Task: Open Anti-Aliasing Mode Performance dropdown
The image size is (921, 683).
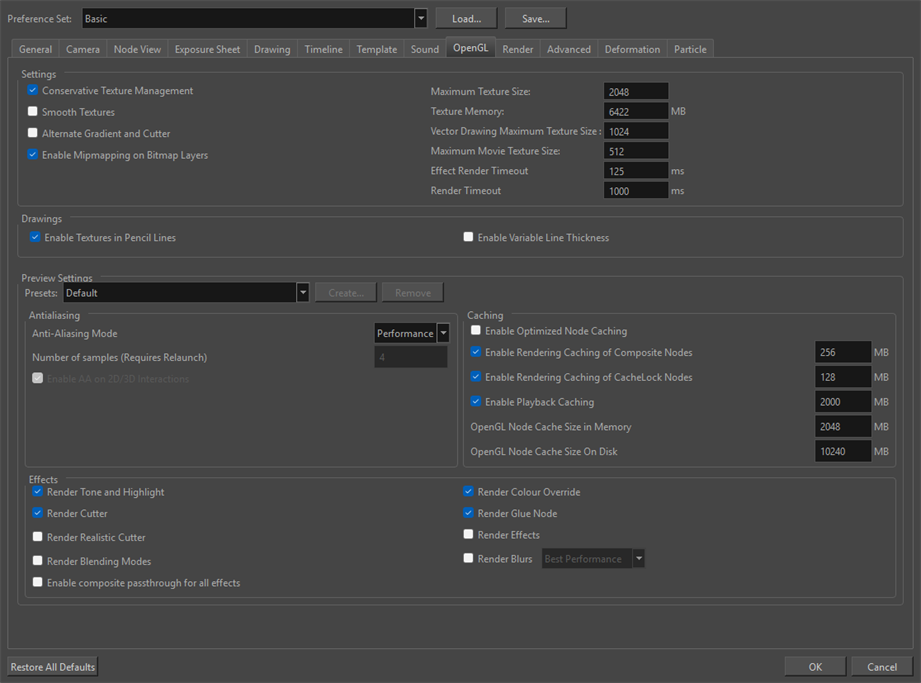Action: pos(443,334)
